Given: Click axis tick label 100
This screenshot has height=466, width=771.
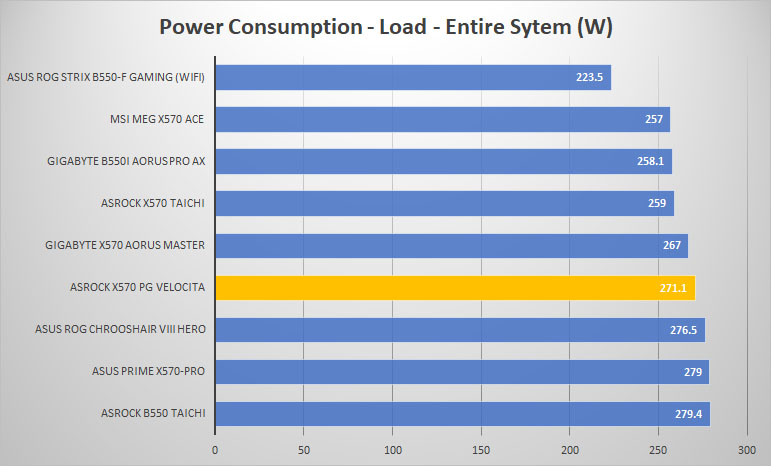Looking at the screenshot, I should pyautogui.click(x=392, y=450).
